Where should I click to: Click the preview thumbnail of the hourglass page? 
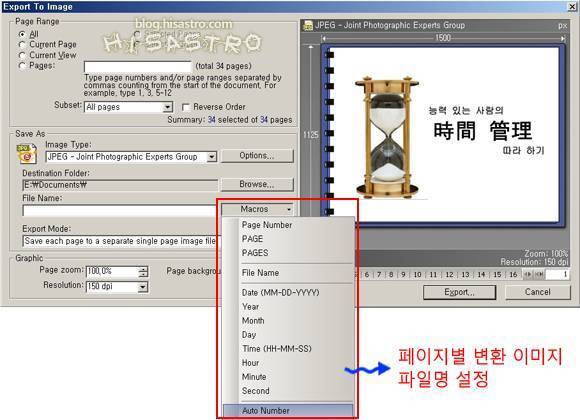point(444,134)
